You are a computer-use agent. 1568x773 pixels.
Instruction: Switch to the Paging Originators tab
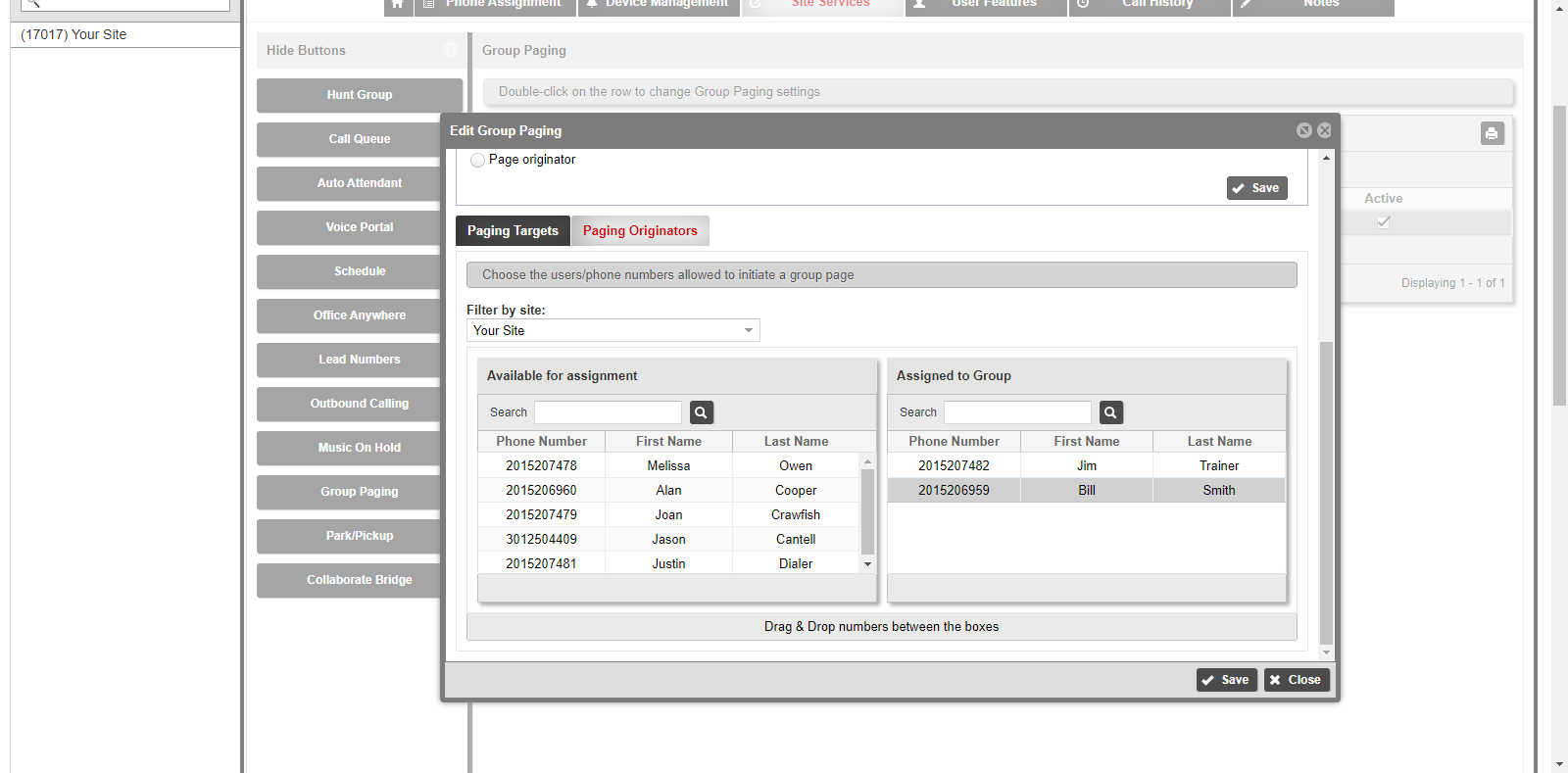pos(640,231)
